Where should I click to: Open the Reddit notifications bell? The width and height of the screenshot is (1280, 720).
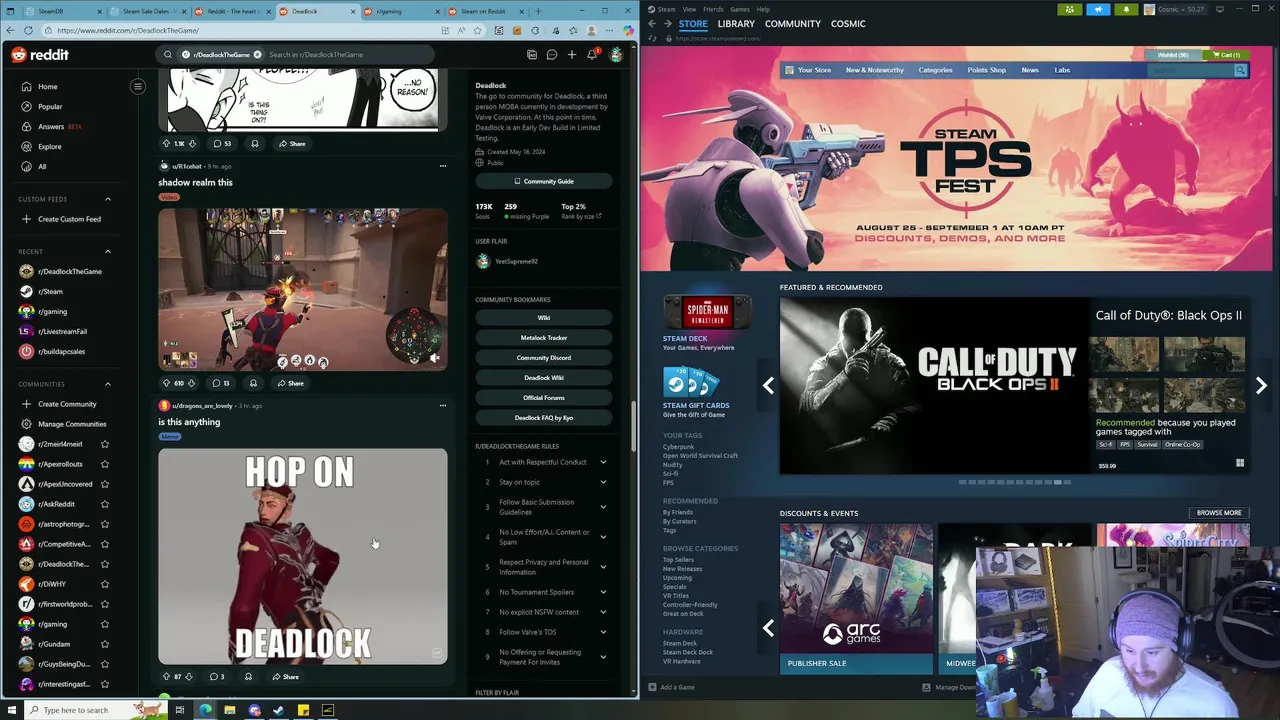coord(592,55)
